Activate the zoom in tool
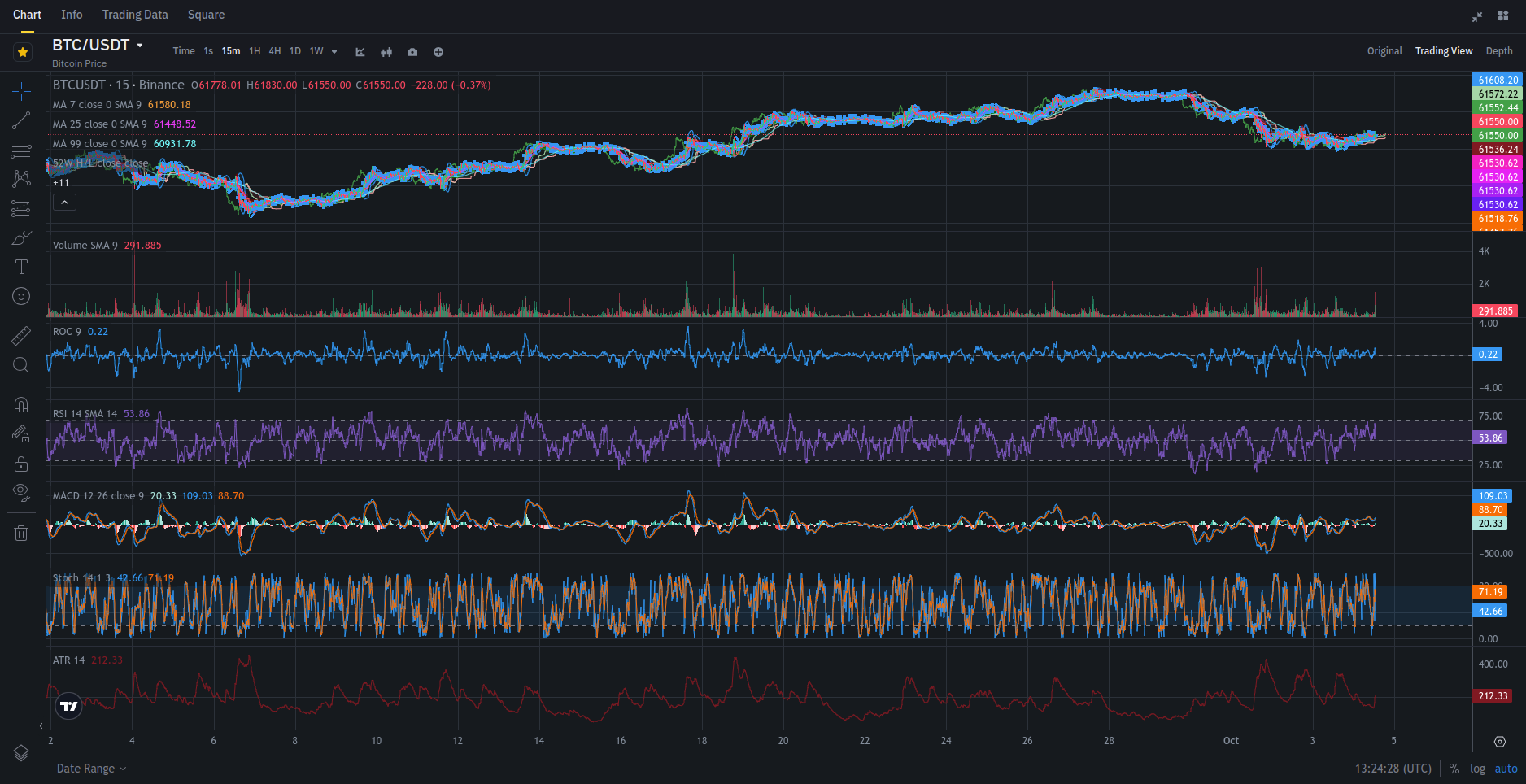 (x=21, y=365)
